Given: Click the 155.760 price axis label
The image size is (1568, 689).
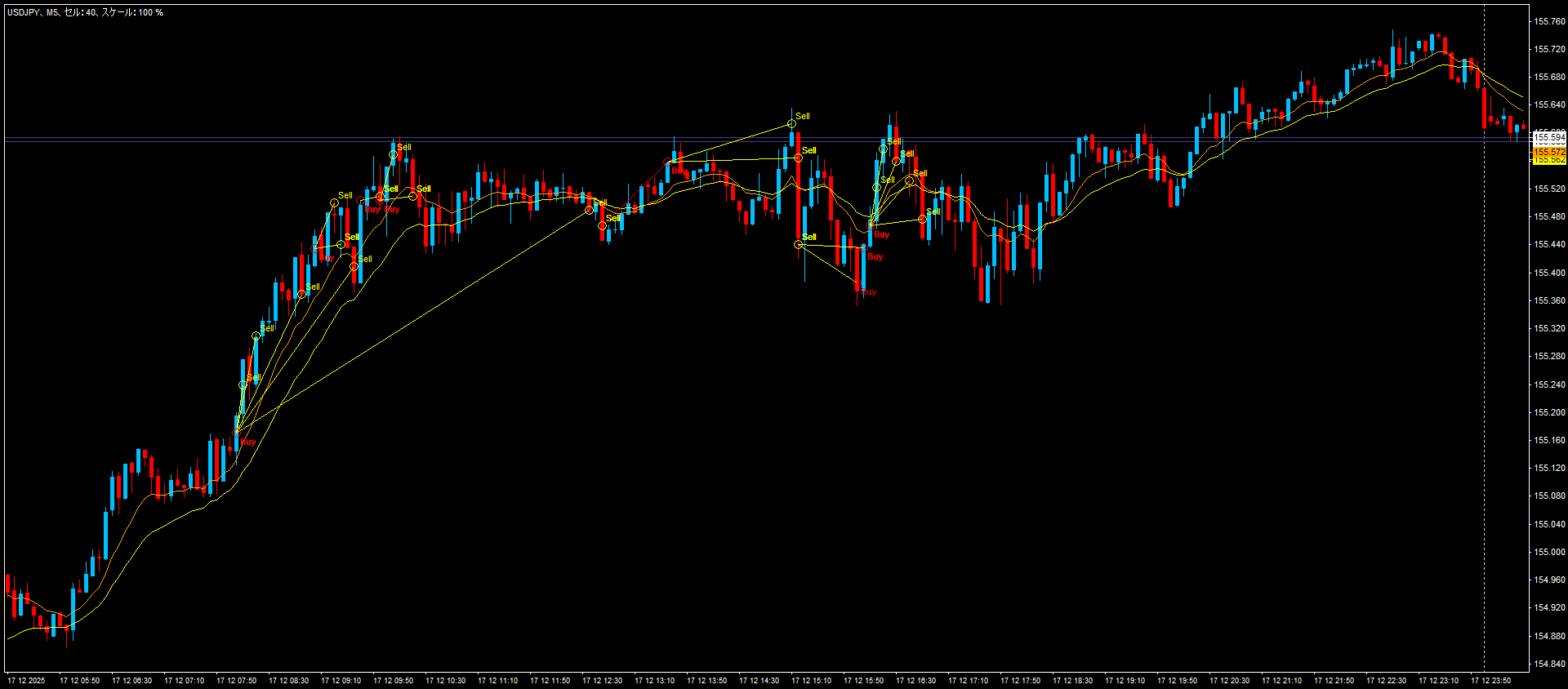Looking at the screenshot, I should pos(1549,21).
